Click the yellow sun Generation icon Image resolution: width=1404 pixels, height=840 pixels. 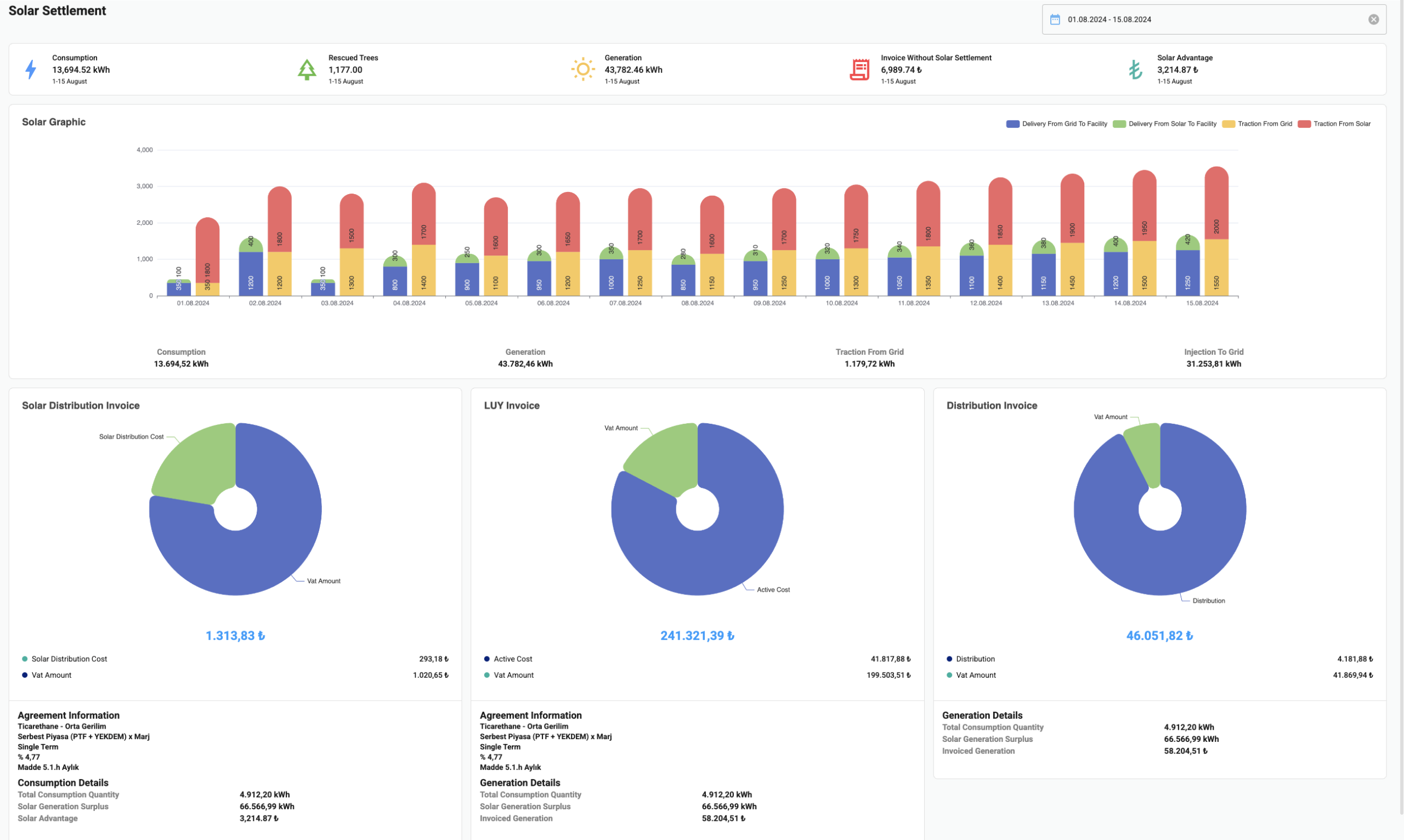582,69
